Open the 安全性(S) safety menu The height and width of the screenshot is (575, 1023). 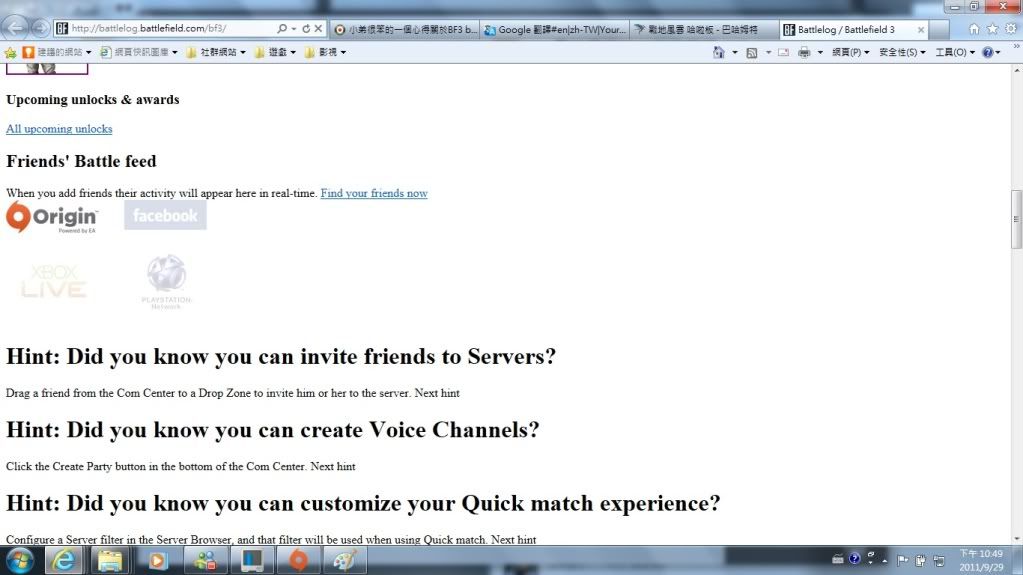click(901, 52)
